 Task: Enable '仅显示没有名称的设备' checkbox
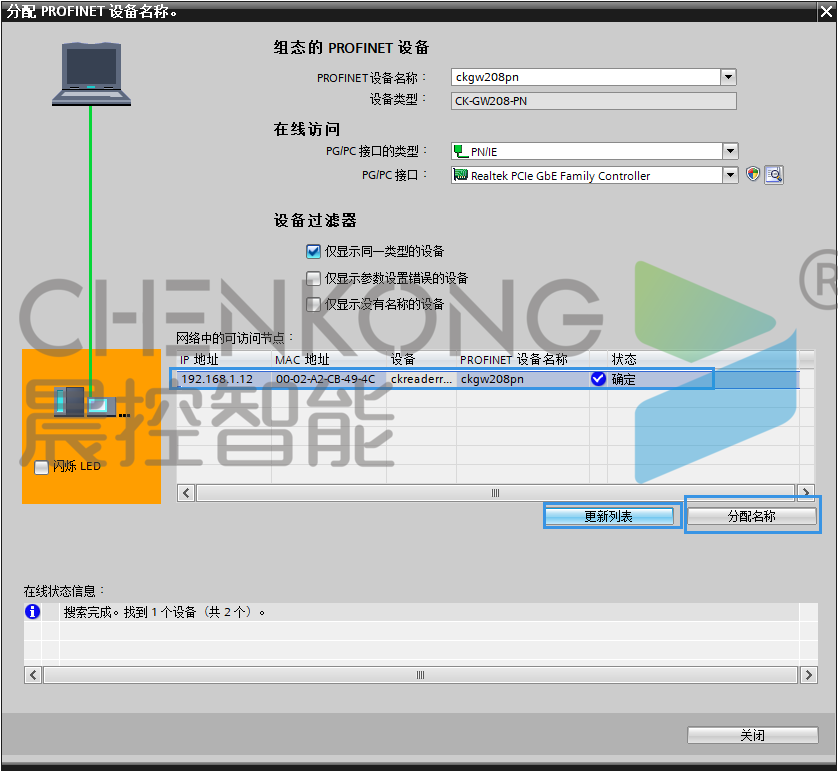(x=313, y=304)
